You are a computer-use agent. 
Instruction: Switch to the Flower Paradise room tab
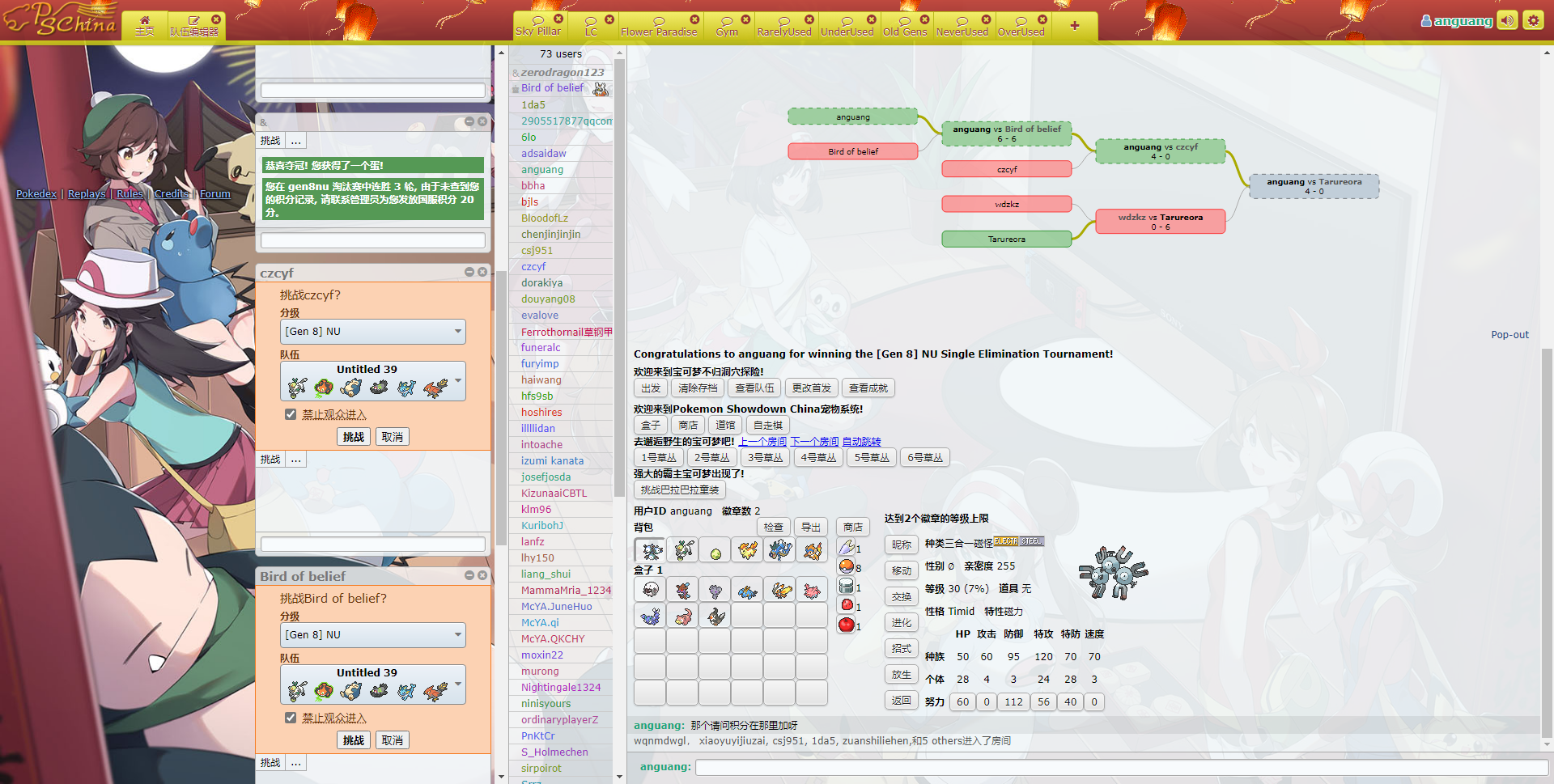[x=658, y=27]
